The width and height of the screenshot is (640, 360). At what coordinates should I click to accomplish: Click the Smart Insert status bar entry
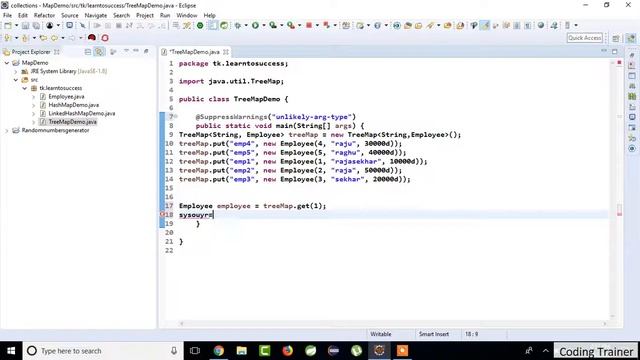pyautogui.click(x=433, y=334)
